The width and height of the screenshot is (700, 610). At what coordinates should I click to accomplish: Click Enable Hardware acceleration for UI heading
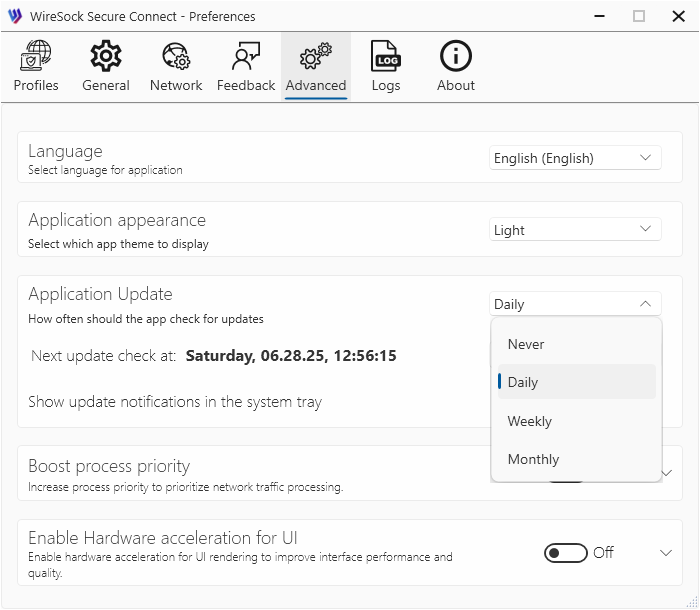(x=162, y=538)
